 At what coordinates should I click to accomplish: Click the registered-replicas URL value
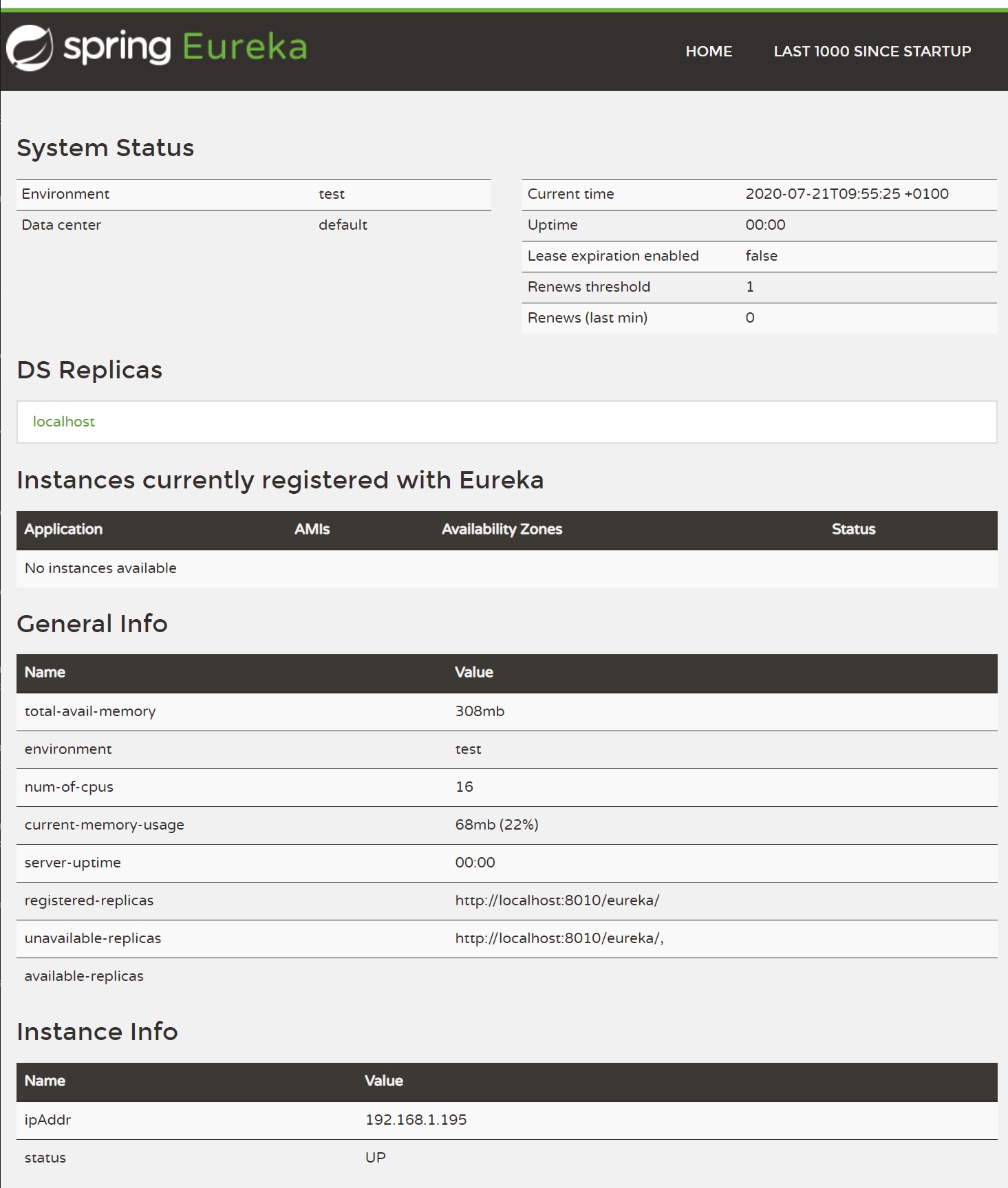pyautogui.click(x=557, y=900)
